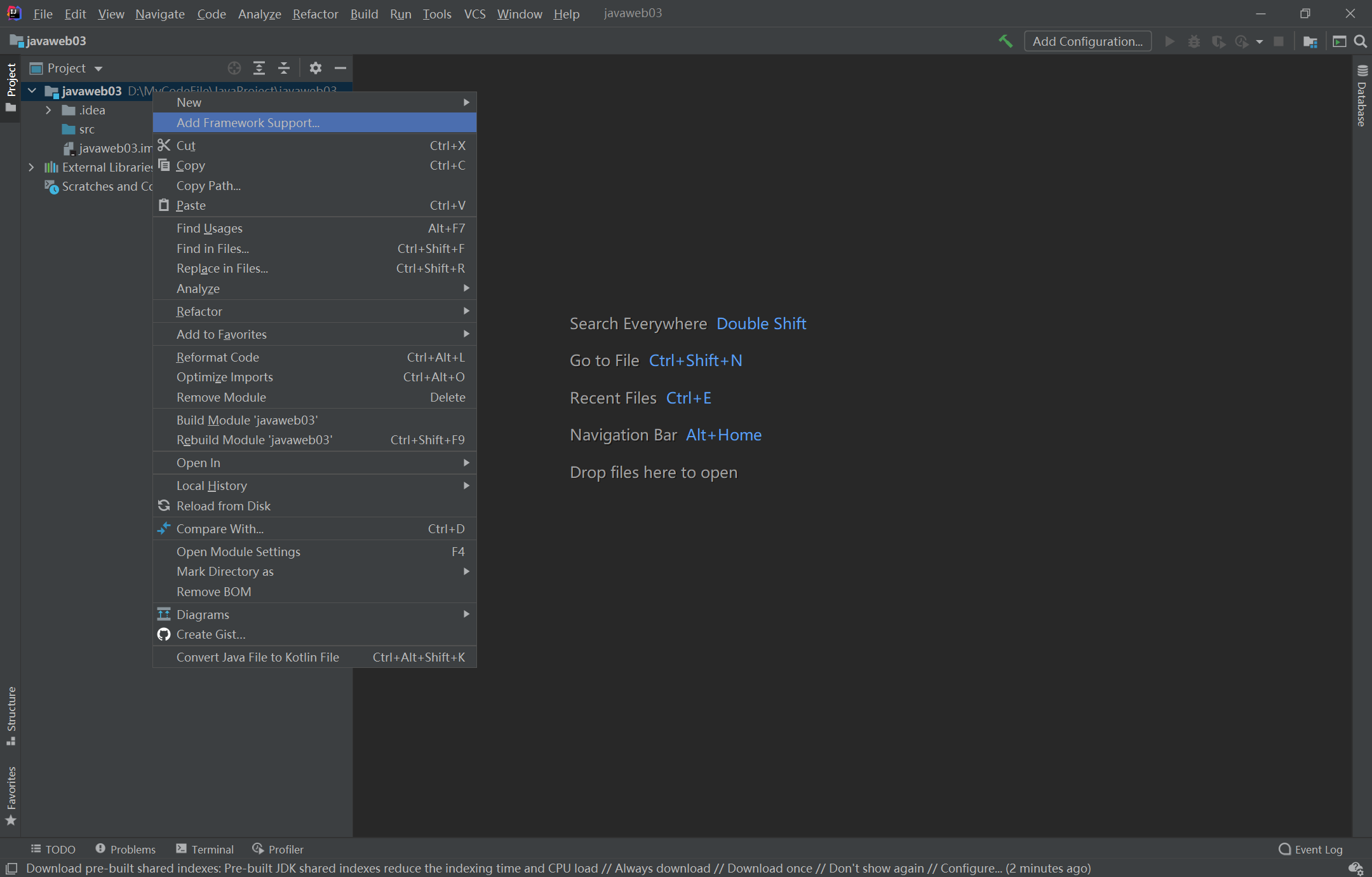Expand the .idea folder
This screenshot has height=877, width=1372.
point(48,110)
